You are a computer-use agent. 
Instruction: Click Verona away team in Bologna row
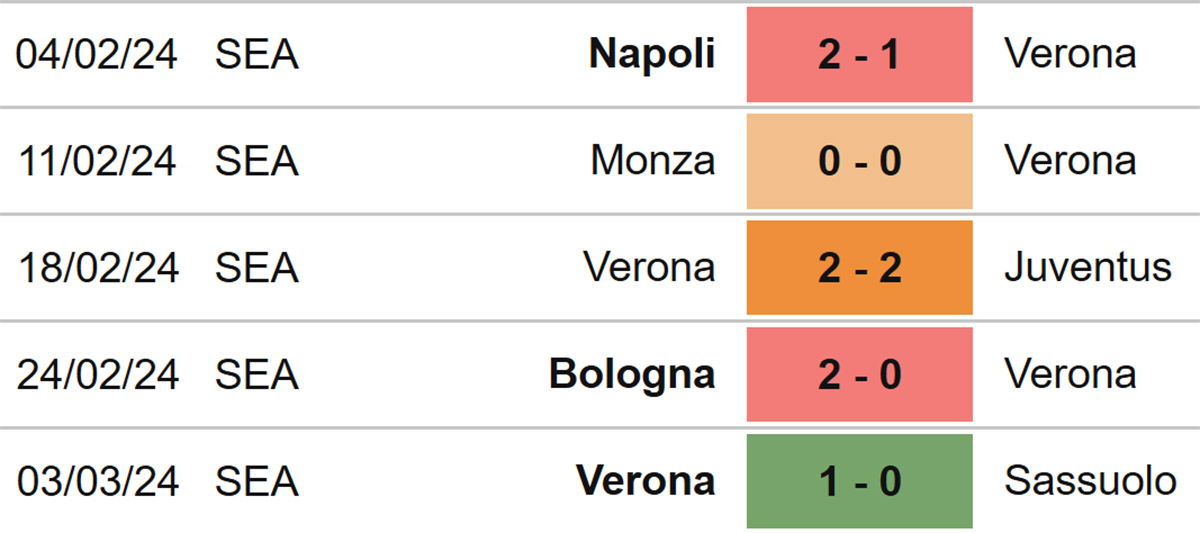(1070, 375)
